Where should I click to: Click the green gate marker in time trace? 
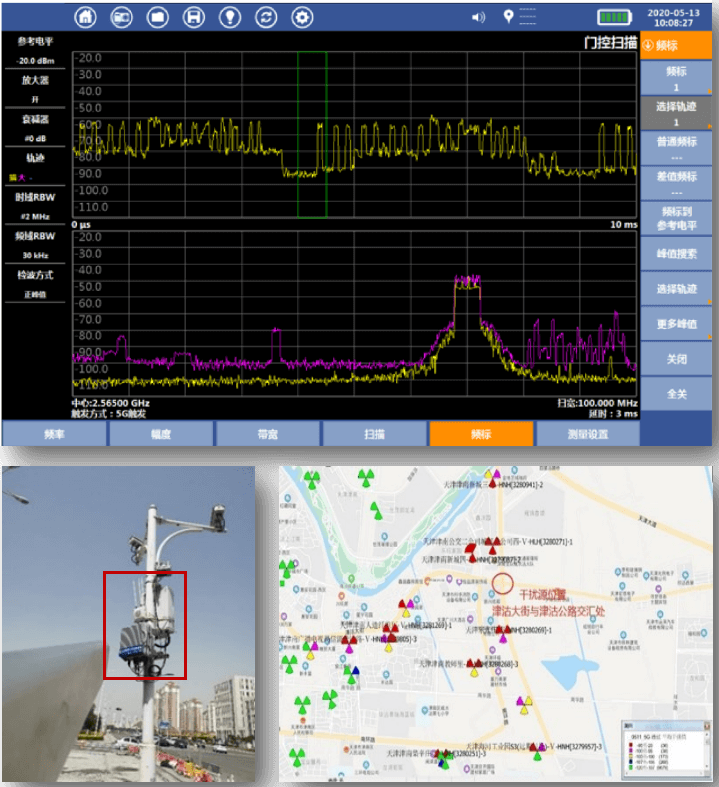(x=312, y=135)
